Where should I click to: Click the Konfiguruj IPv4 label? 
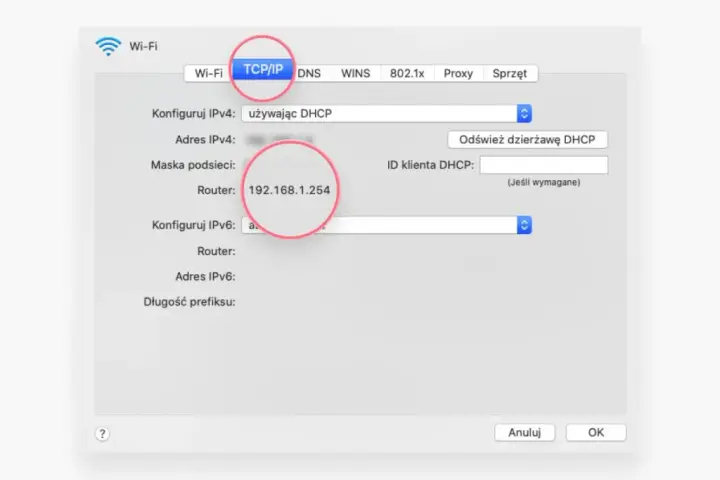pos(193,113)
